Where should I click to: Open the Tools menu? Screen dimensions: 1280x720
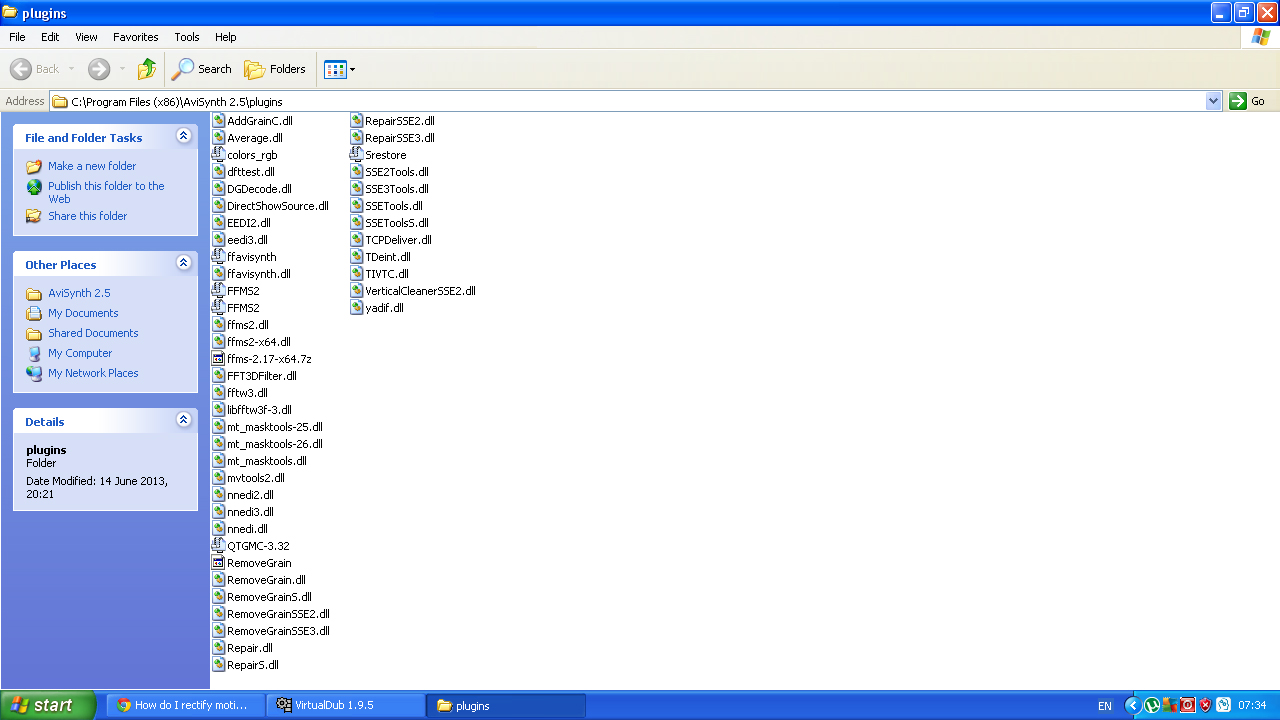tap(187, 37)
